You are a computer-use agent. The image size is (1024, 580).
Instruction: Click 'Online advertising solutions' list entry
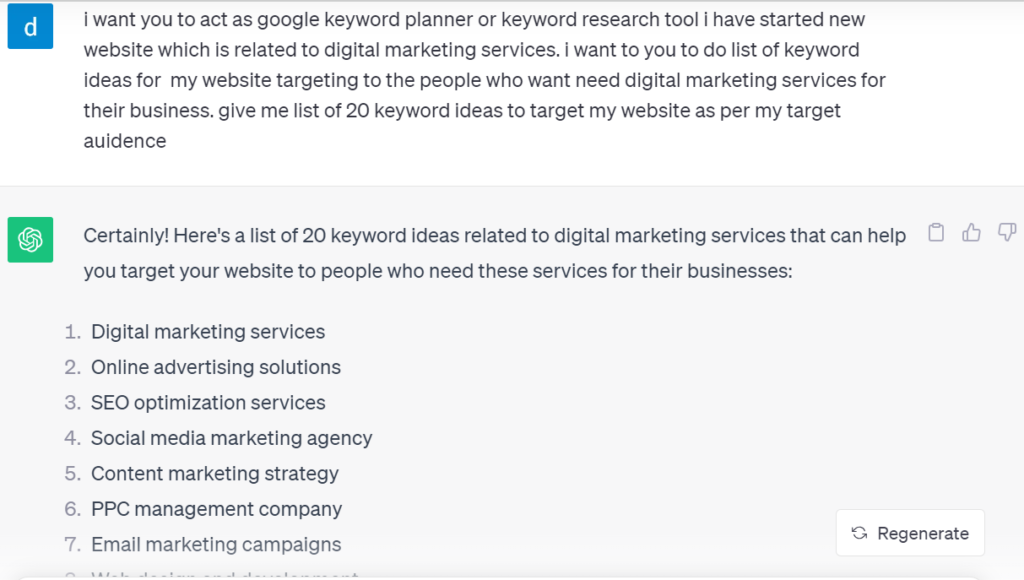[x=216, y=367]
